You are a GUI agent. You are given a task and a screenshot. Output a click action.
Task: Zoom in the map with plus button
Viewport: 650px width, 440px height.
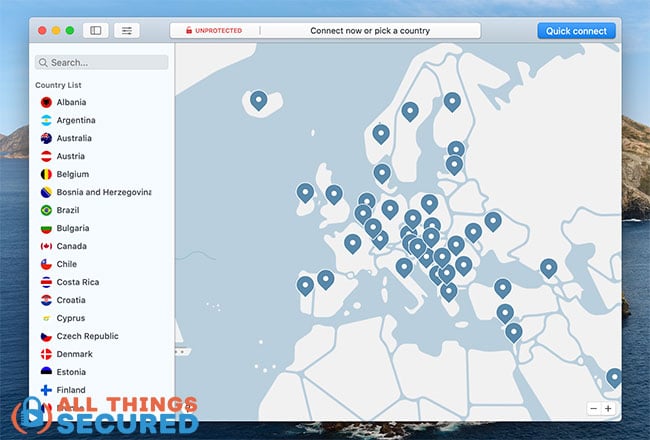point(608,408)
